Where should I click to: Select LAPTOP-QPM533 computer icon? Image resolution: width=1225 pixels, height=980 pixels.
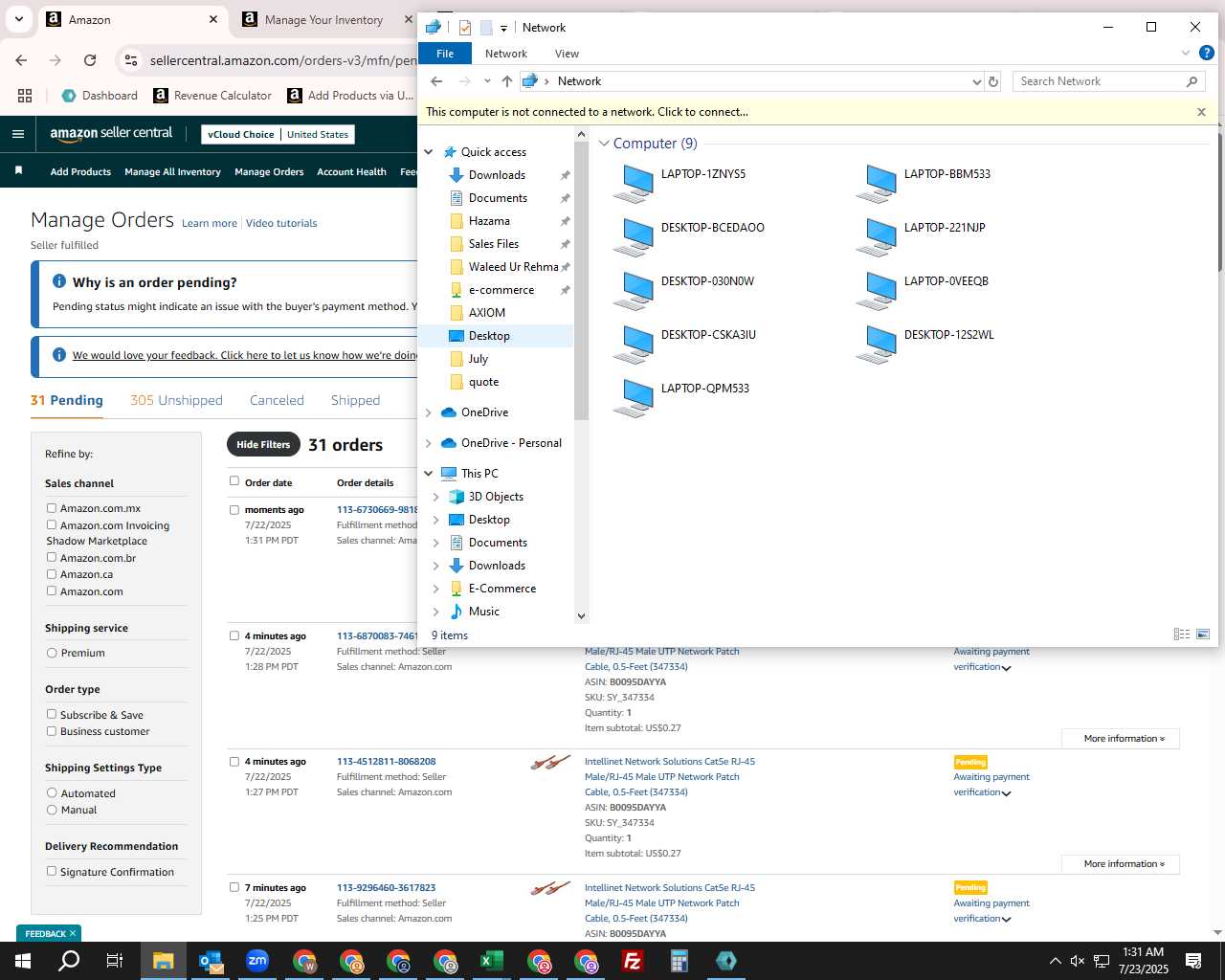(634, 398)
